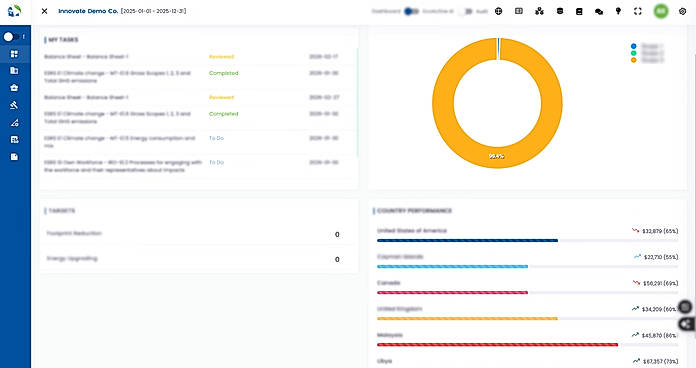Click the 0 value for Energy Upgrading
This screenshot has height=368, width=696.
coord(337,259)
